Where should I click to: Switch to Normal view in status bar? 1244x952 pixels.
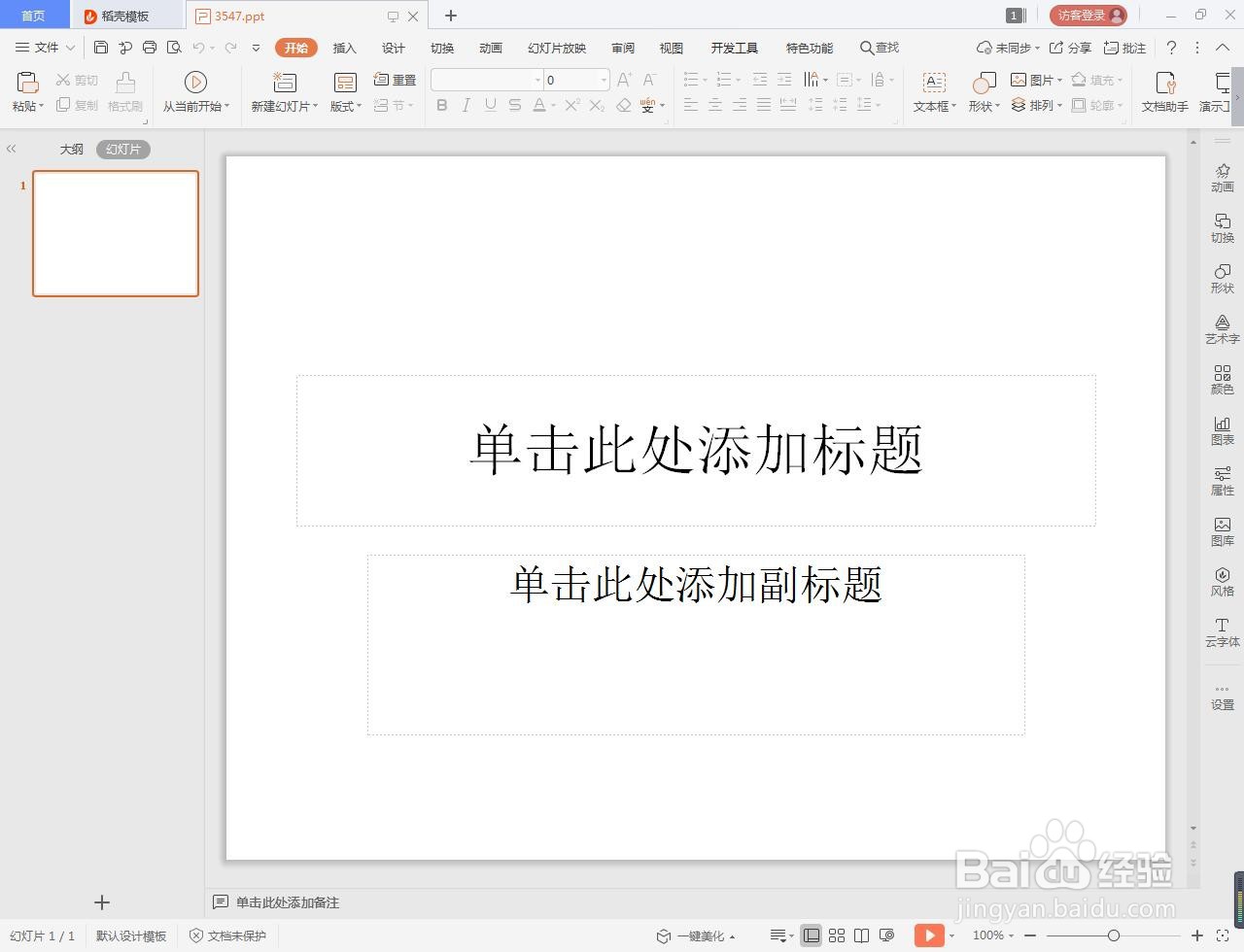click(x=812, y=935)
